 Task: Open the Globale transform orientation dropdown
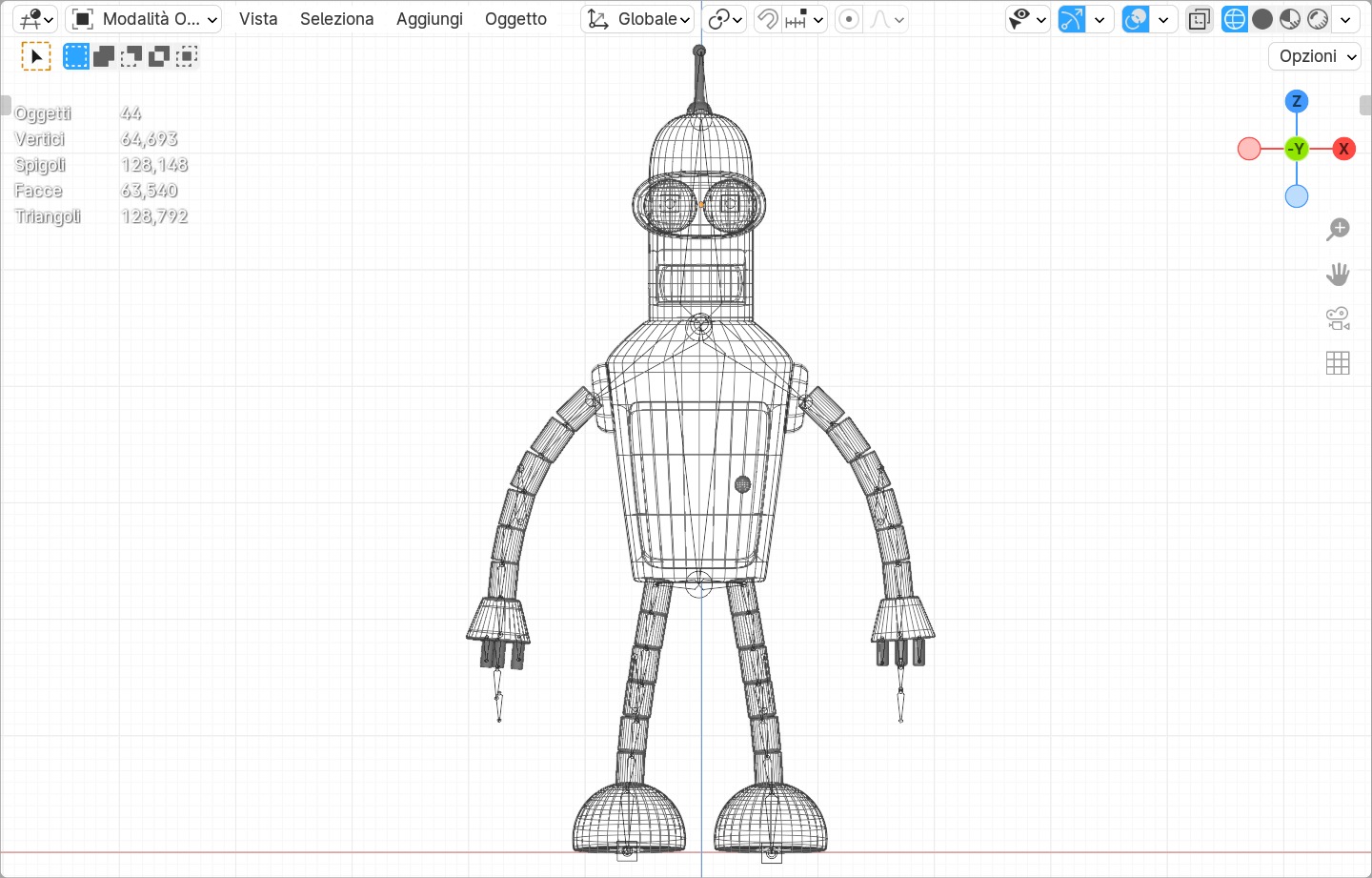(x=637, y=19)
